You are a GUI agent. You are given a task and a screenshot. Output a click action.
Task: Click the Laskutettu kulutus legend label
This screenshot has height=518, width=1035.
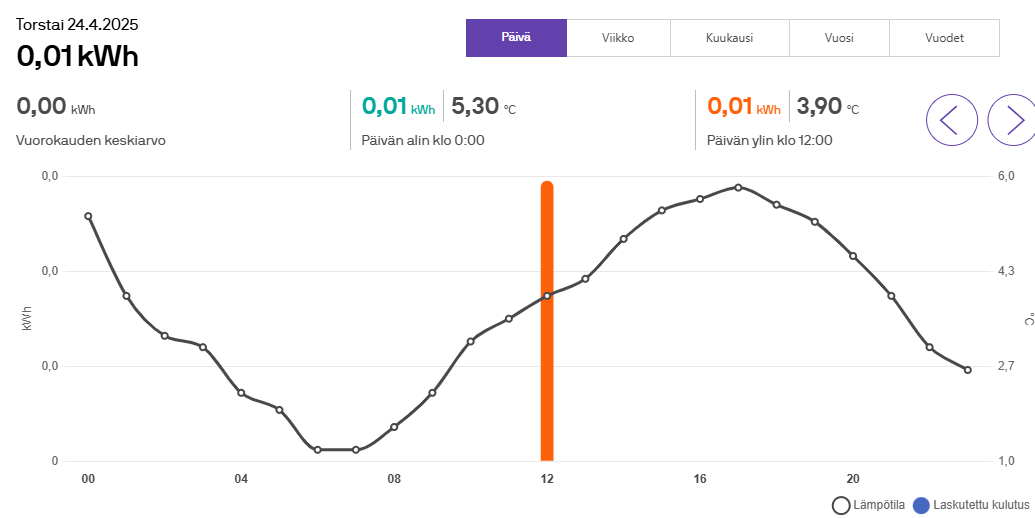pos(981,506)
